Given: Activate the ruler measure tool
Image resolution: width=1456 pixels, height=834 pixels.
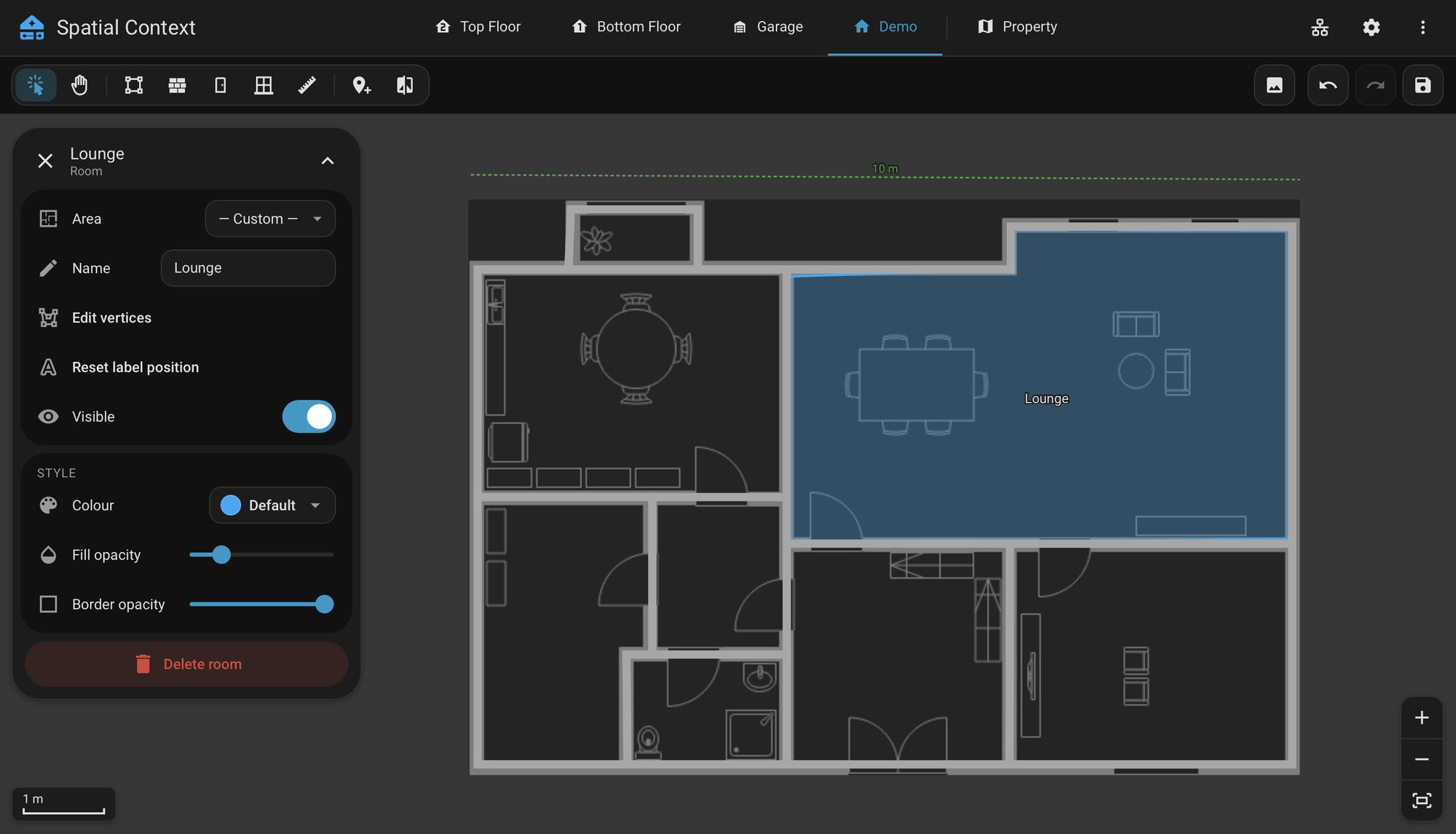Looking at the screenshot, I should (x=307, y=85).
